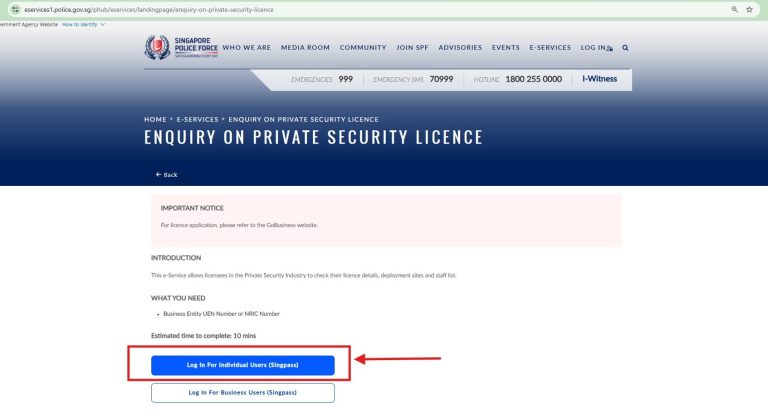Screen dimensions: 768x418
Task: Click the browser address bar URL
Action: (149, 10)
